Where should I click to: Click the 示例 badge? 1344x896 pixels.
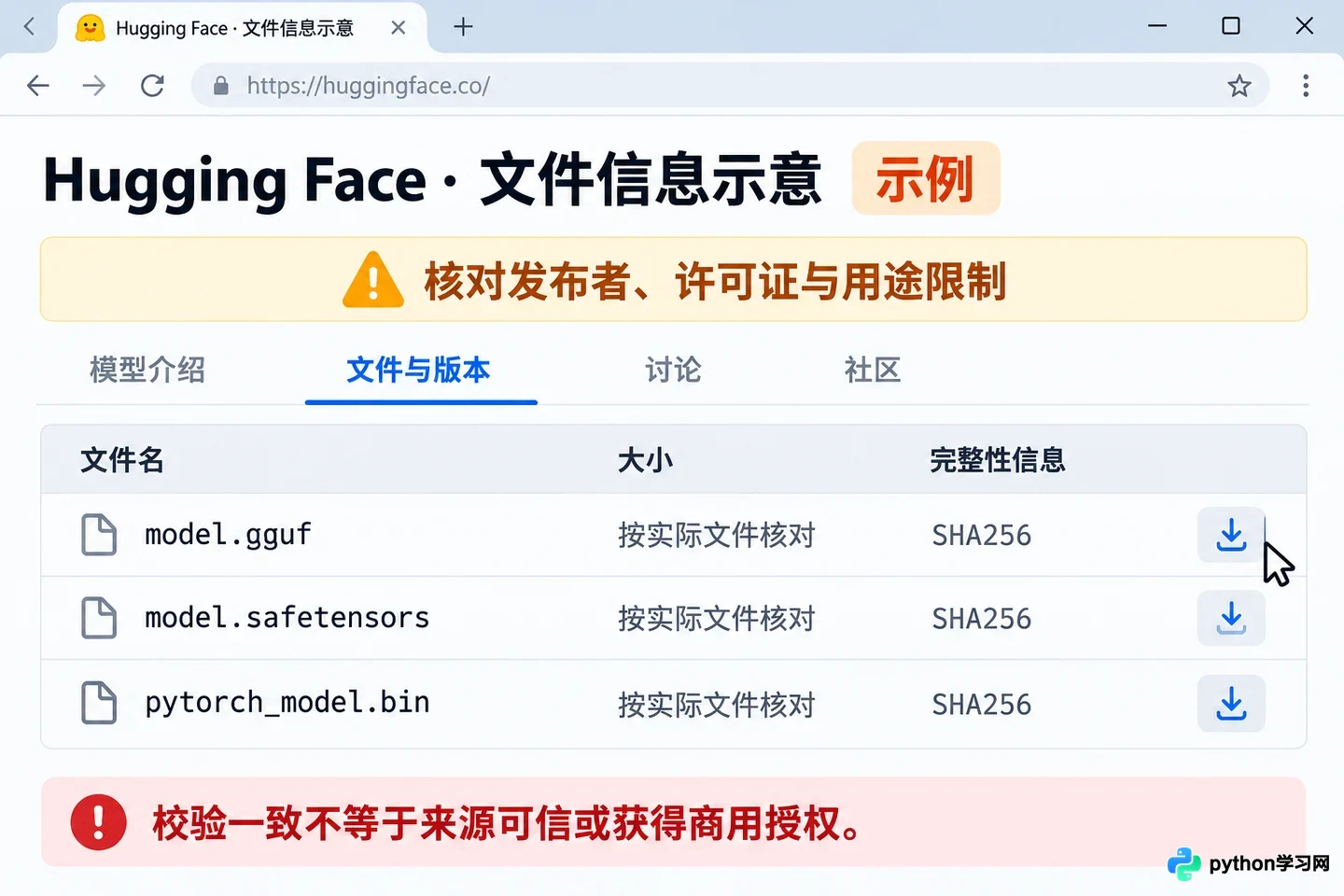926,178
